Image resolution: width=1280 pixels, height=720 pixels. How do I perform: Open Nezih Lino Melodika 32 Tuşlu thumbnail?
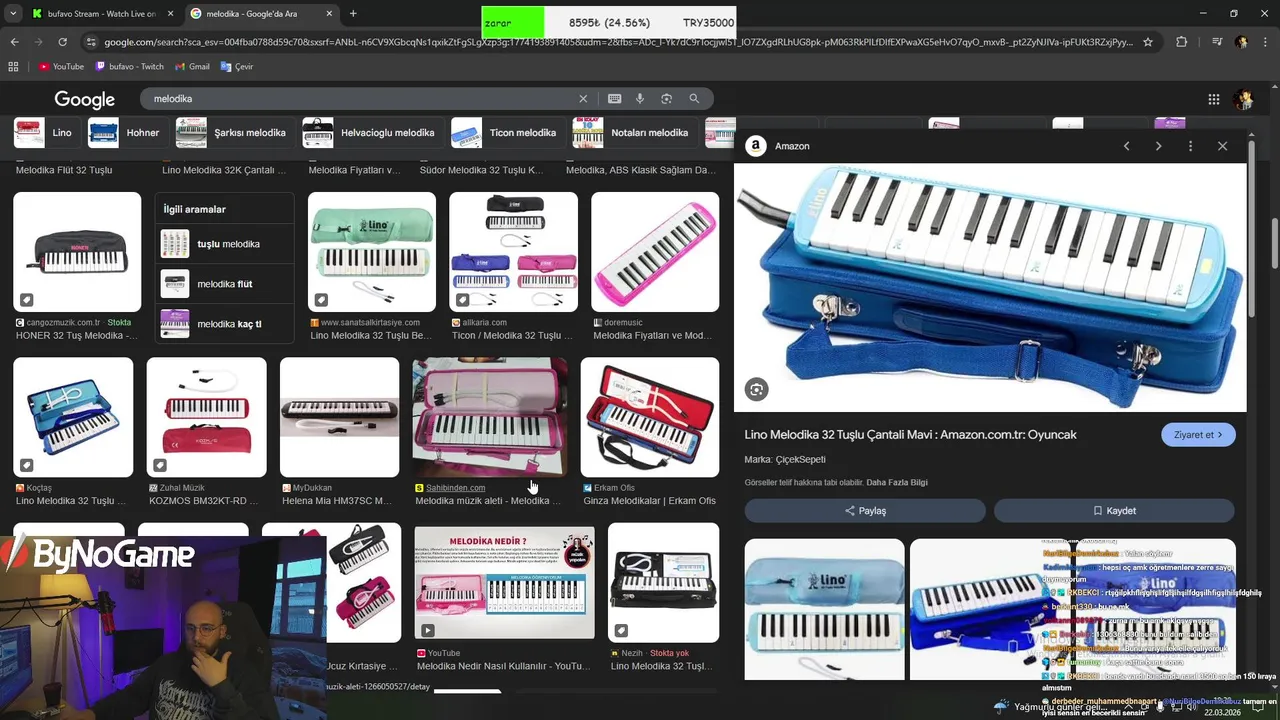pyautogui.click(x=663, y=582)
